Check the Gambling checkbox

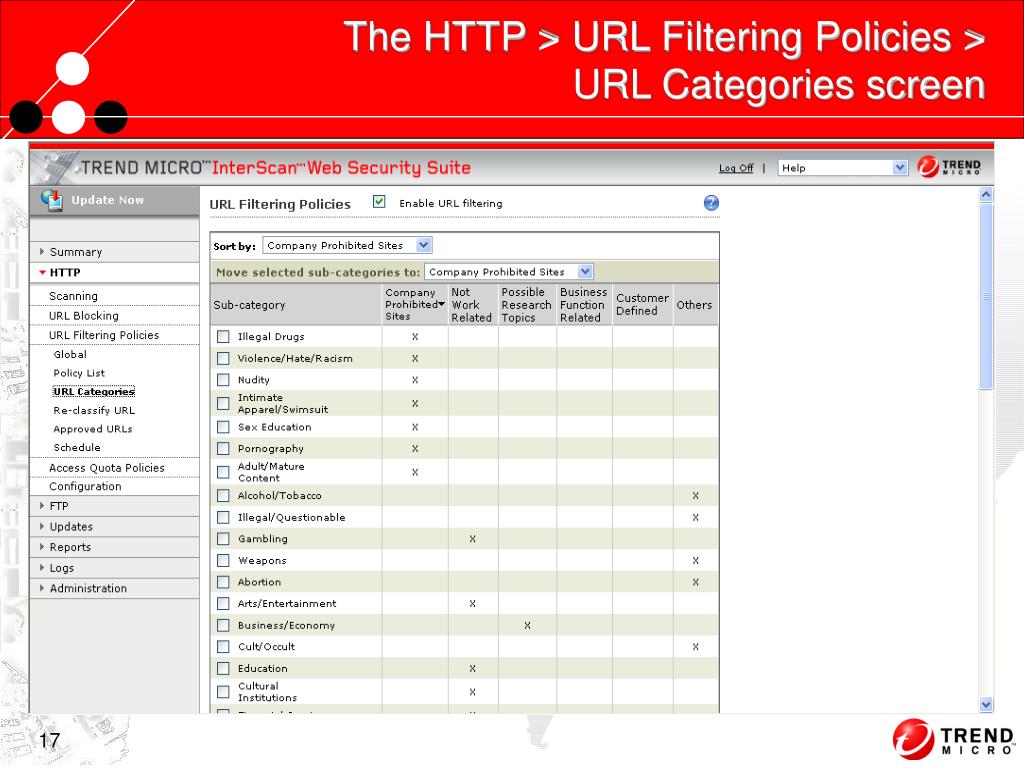coord(223,539)
